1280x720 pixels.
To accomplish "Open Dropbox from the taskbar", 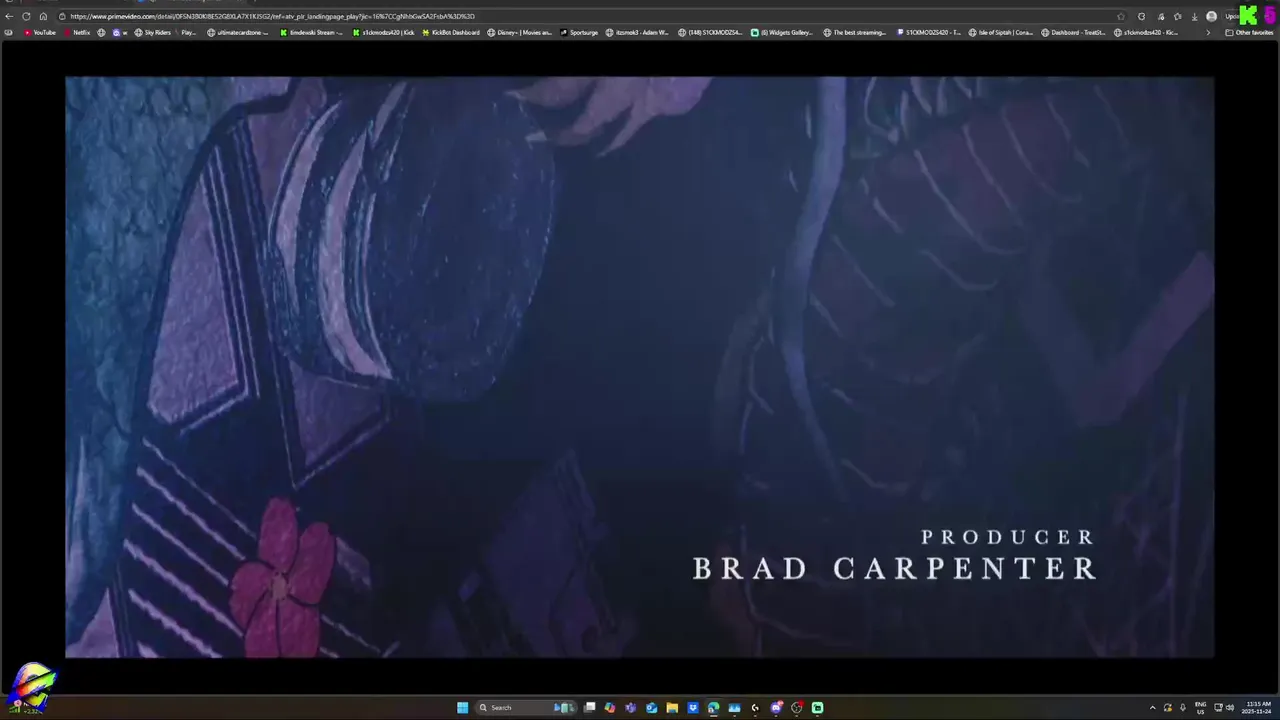I will pos(693,708).
